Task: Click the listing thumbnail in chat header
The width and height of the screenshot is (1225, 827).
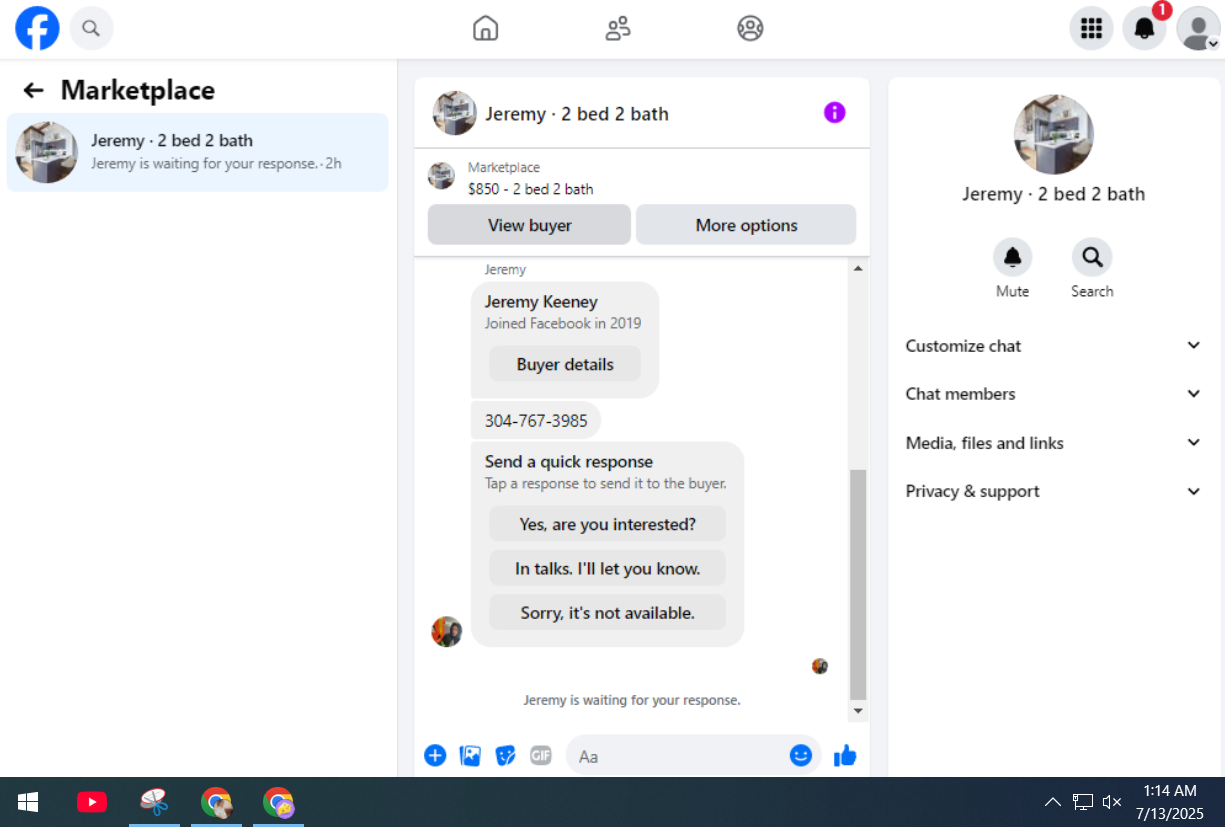Action: point(454,113)
